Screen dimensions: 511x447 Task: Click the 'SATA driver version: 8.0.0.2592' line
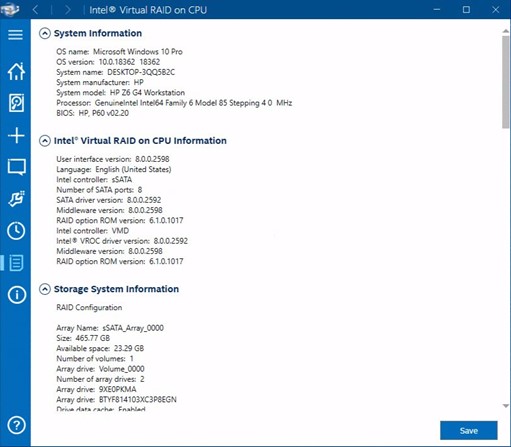coord(109,200)
